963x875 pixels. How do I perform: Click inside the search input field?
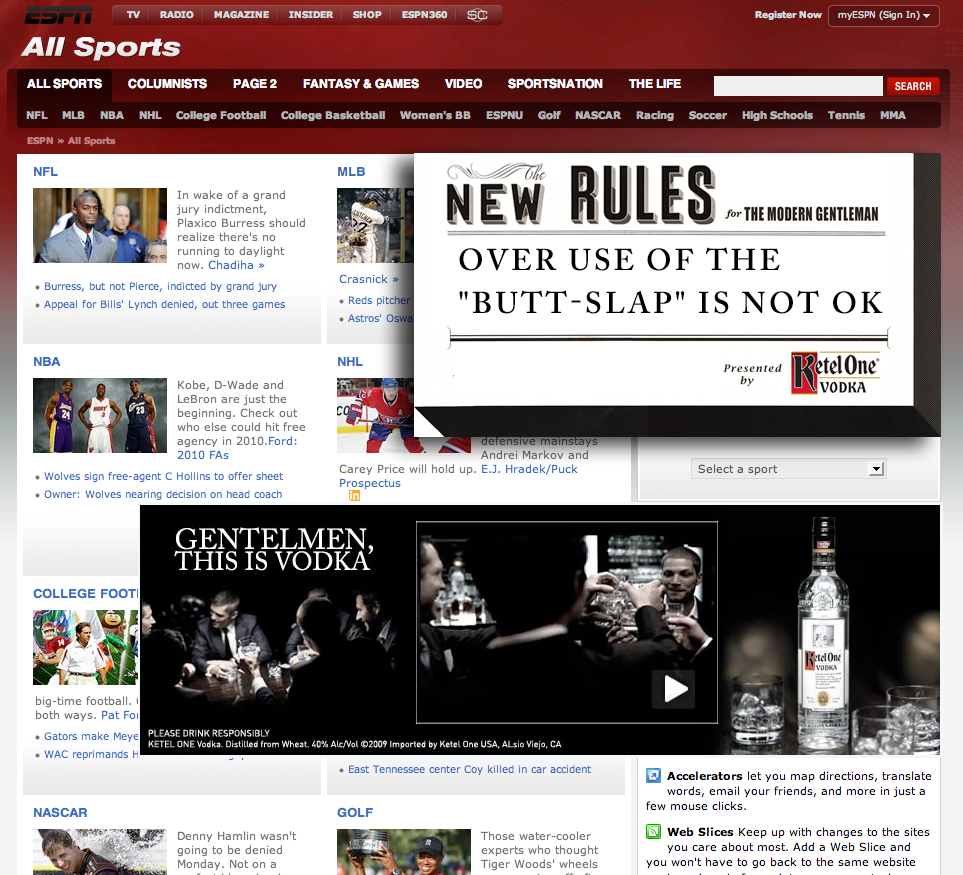[797, 86]
